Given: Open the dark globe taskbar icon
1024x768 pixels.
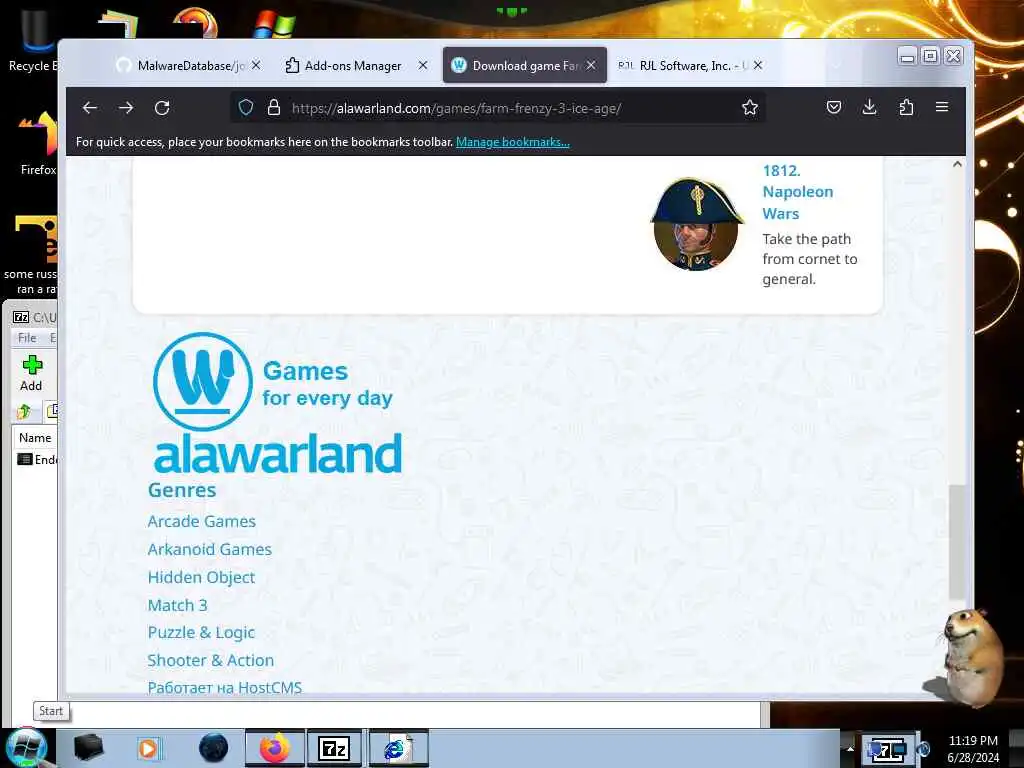Looking at the screenshot, I should pos(213,748).
